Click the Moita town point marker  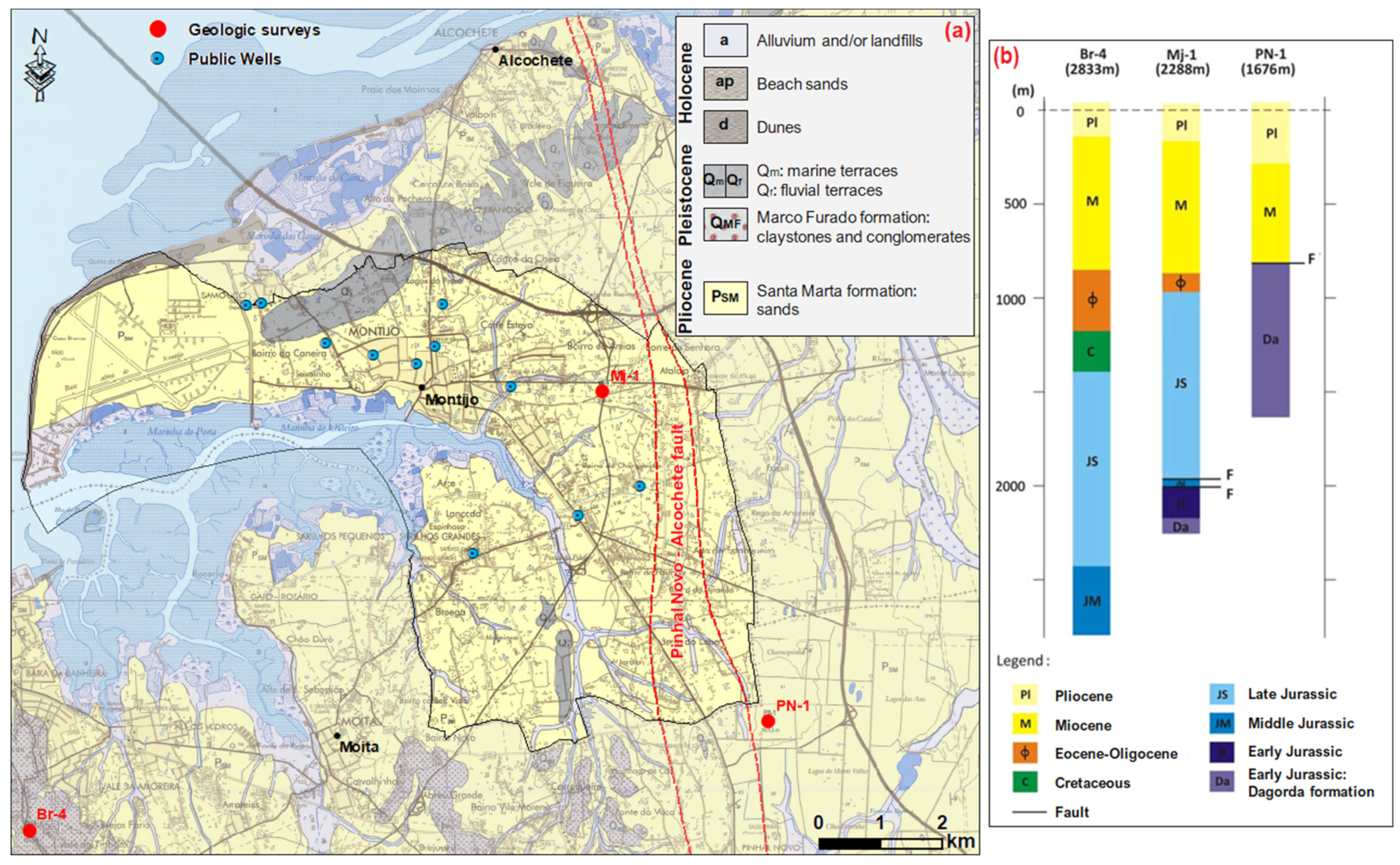point(337,736)
